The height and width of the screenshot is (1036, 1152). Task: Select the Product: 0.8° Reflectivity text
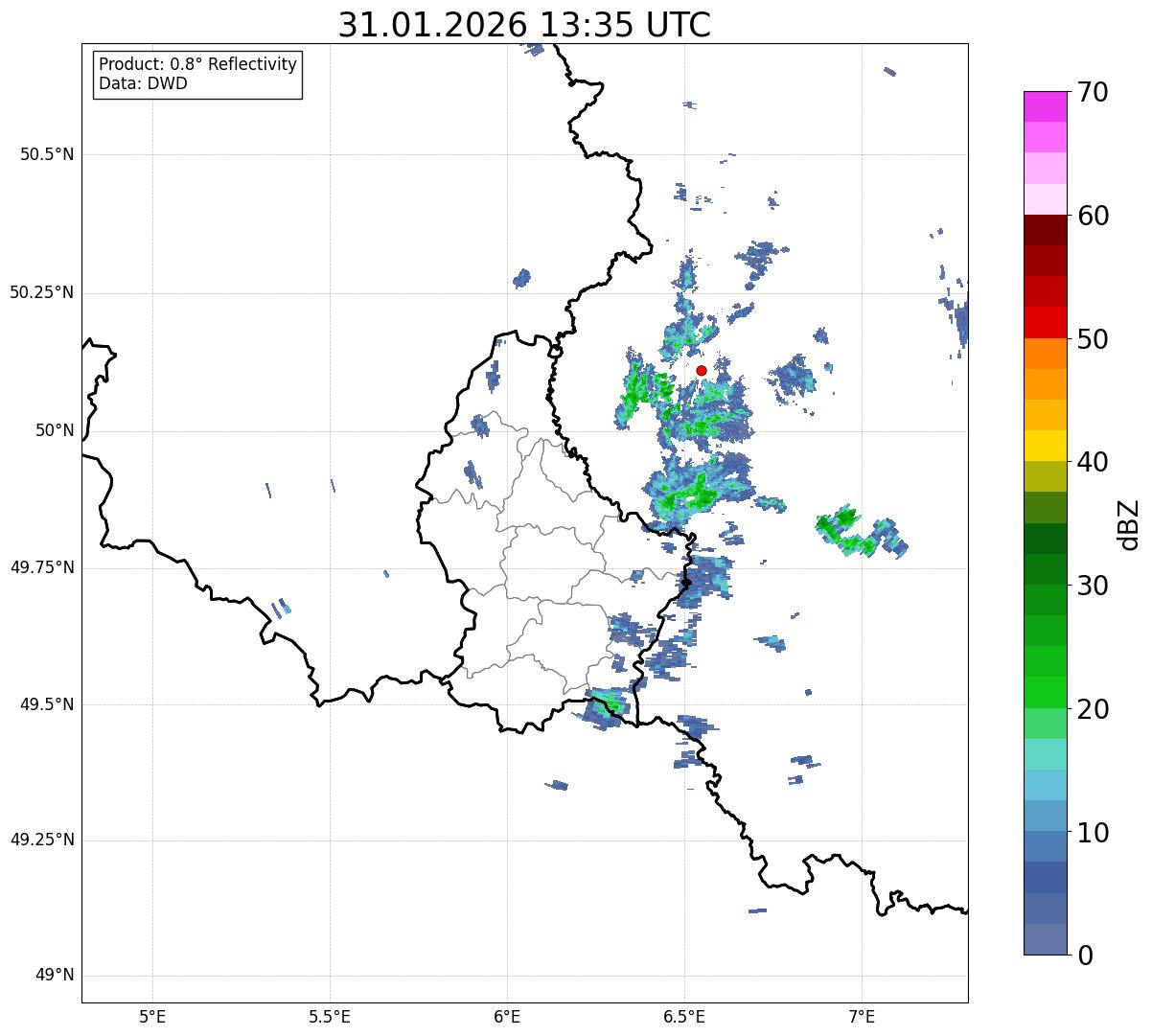[x=197, y=64]
